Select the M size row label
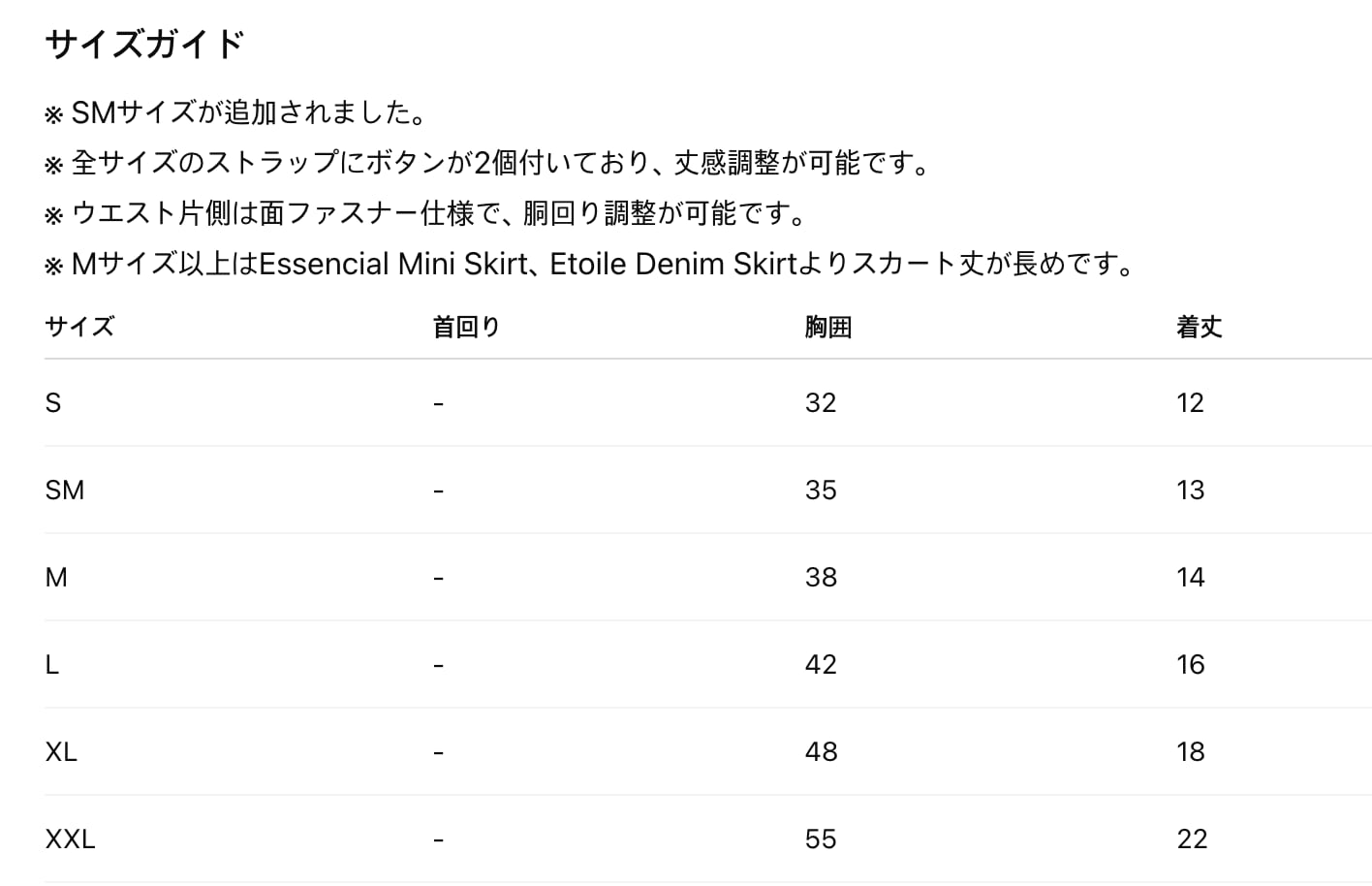The width and height of the screenshot is (1372, 886). click(56, 578)
